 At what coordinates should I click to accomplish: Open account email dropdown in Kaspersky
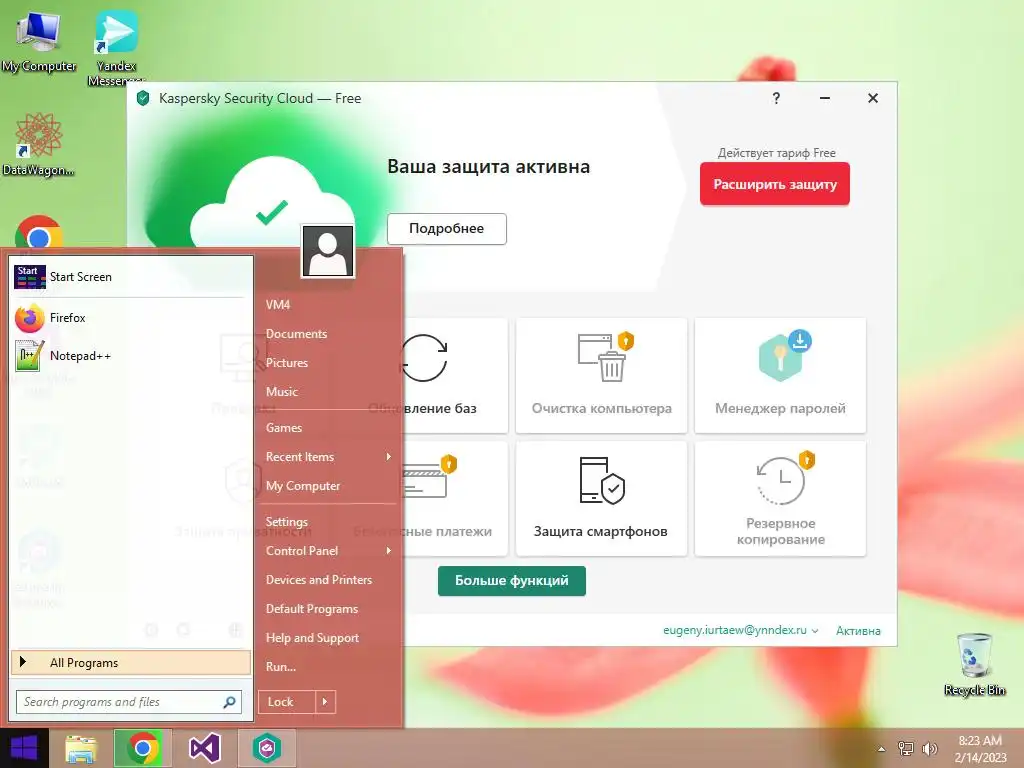[815, 631]
